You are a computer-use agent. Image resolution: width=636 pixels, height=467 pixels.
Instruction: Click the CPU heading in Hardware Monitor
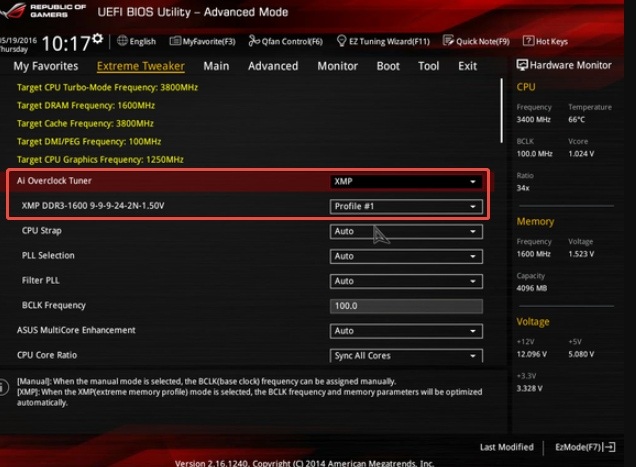[526, 87]
